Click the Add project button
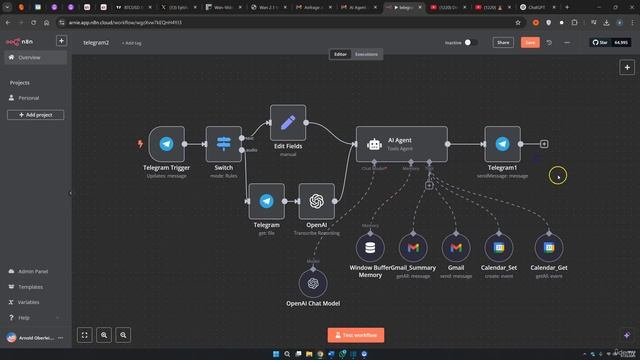 [x=36, y=115]
